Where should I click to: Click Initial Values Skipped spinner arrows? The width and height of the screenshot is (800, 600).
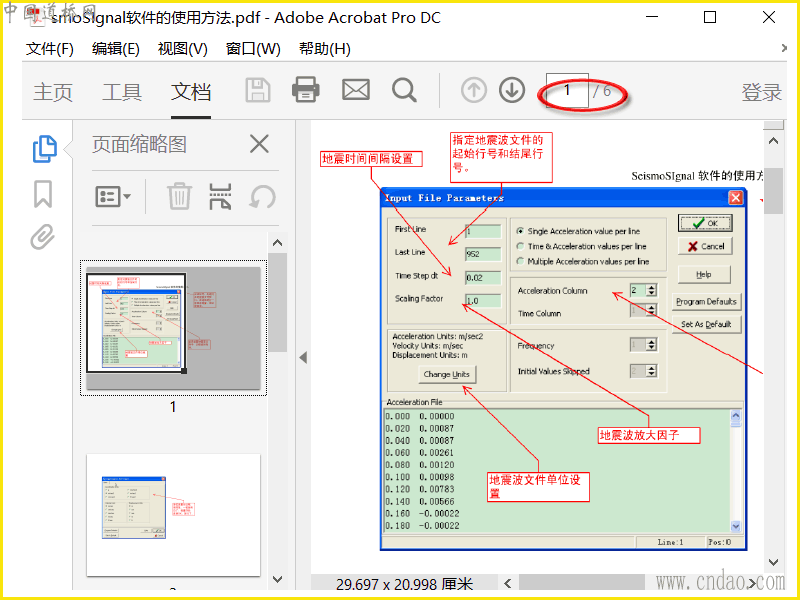(651, 371)
